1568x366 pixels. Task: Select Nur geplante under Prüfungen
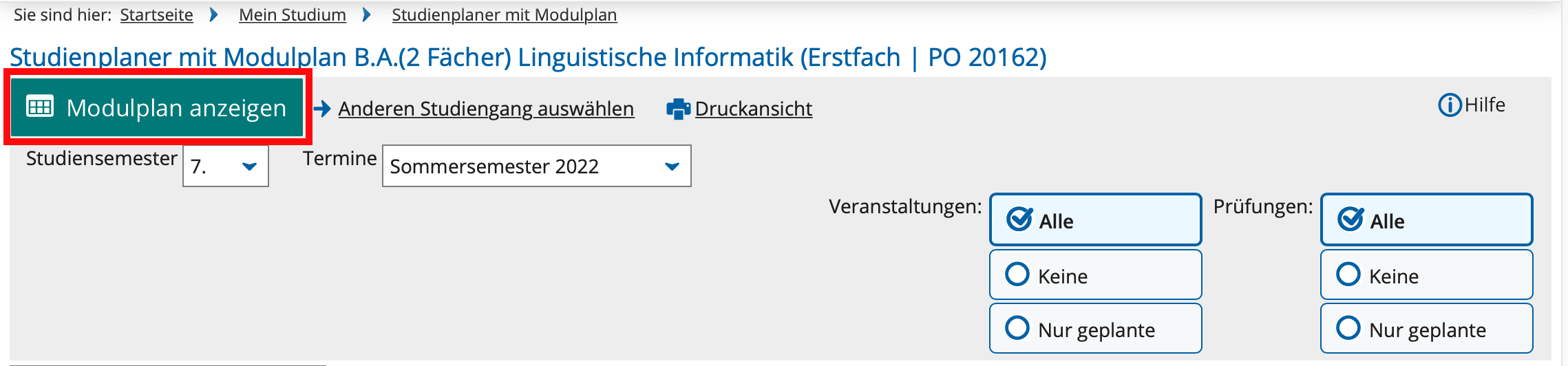pyautogui.click(x=1426, y=328)
